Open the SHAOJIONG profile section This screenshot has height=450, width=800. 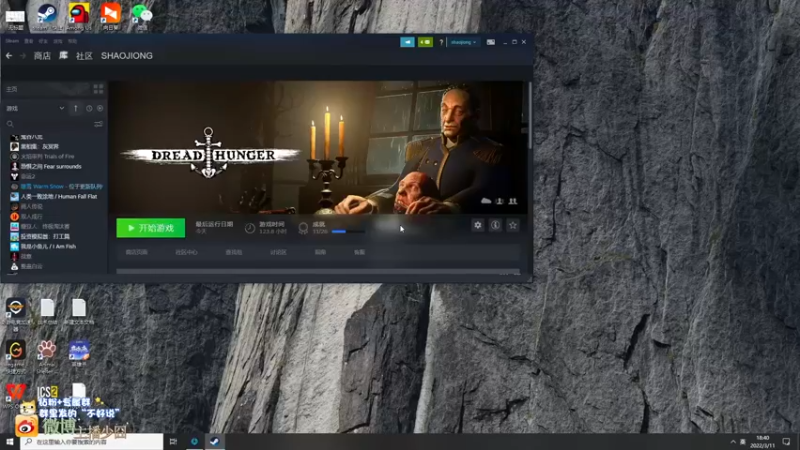coord(127,56)
